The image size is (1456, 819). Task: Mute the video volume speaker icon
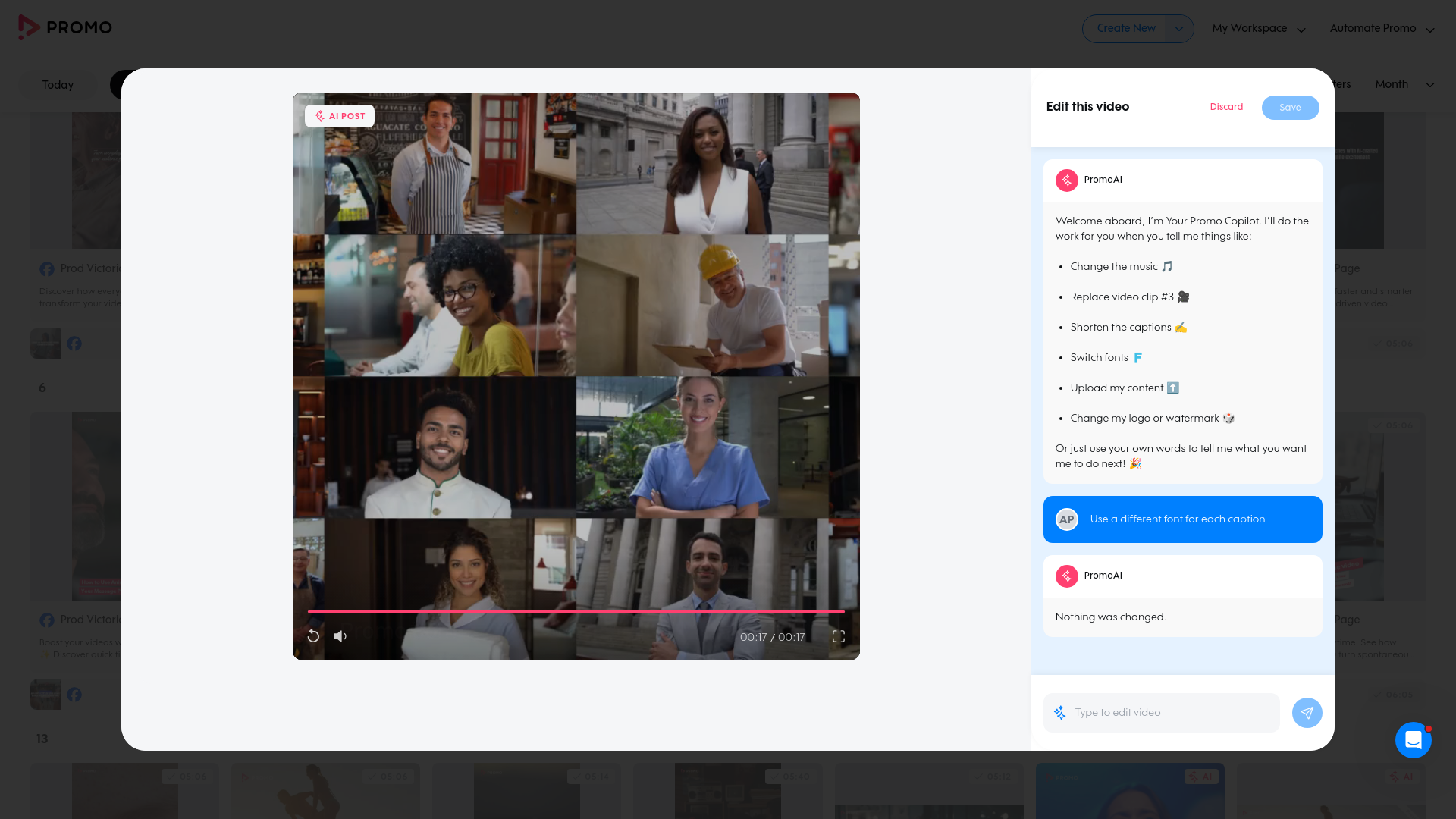pyautogui.click(x=340, y=636)
